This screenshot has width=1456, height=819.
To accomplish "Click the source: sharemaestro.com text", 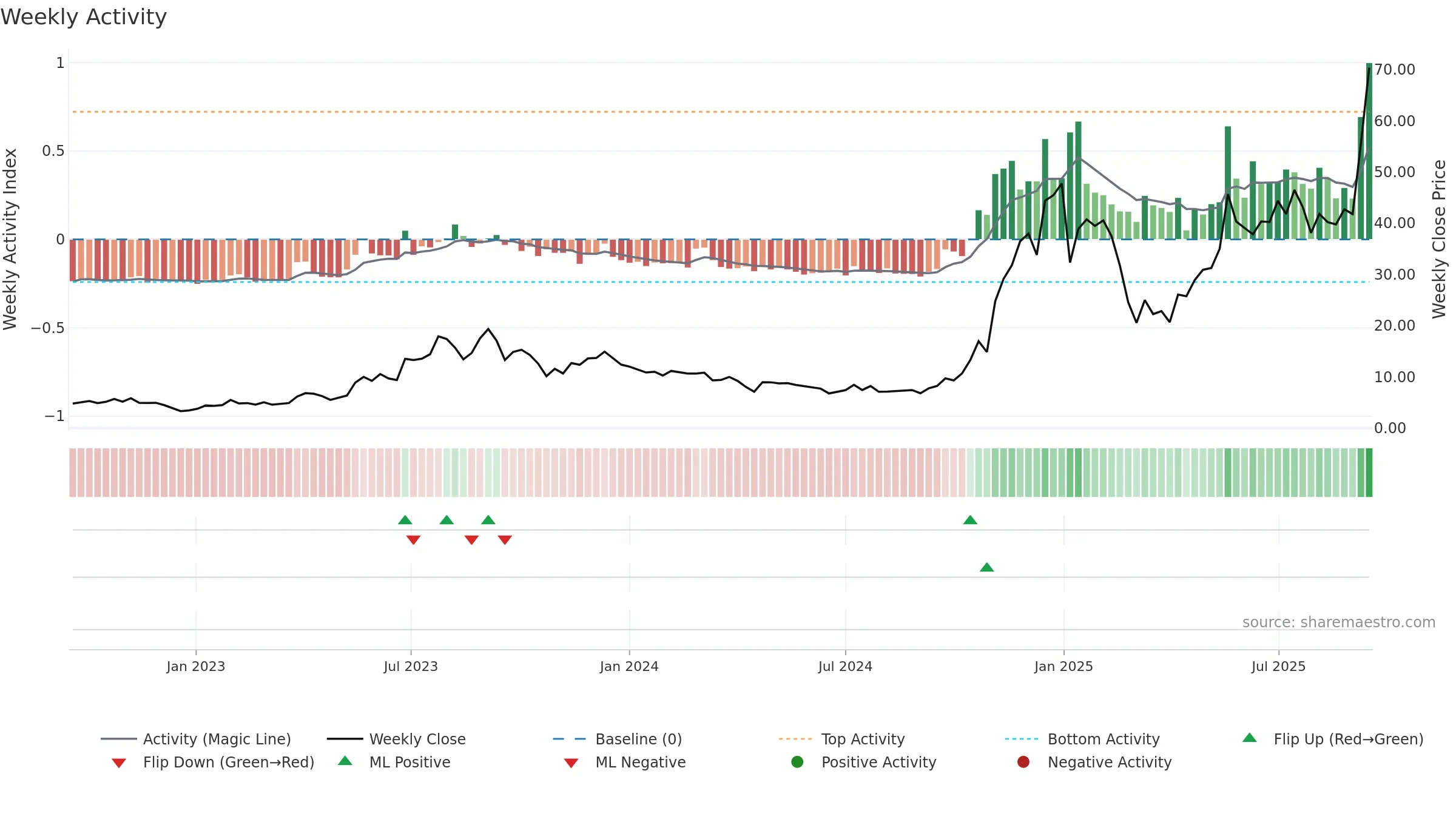I will pyautogui.click(x=1339, y=622).
